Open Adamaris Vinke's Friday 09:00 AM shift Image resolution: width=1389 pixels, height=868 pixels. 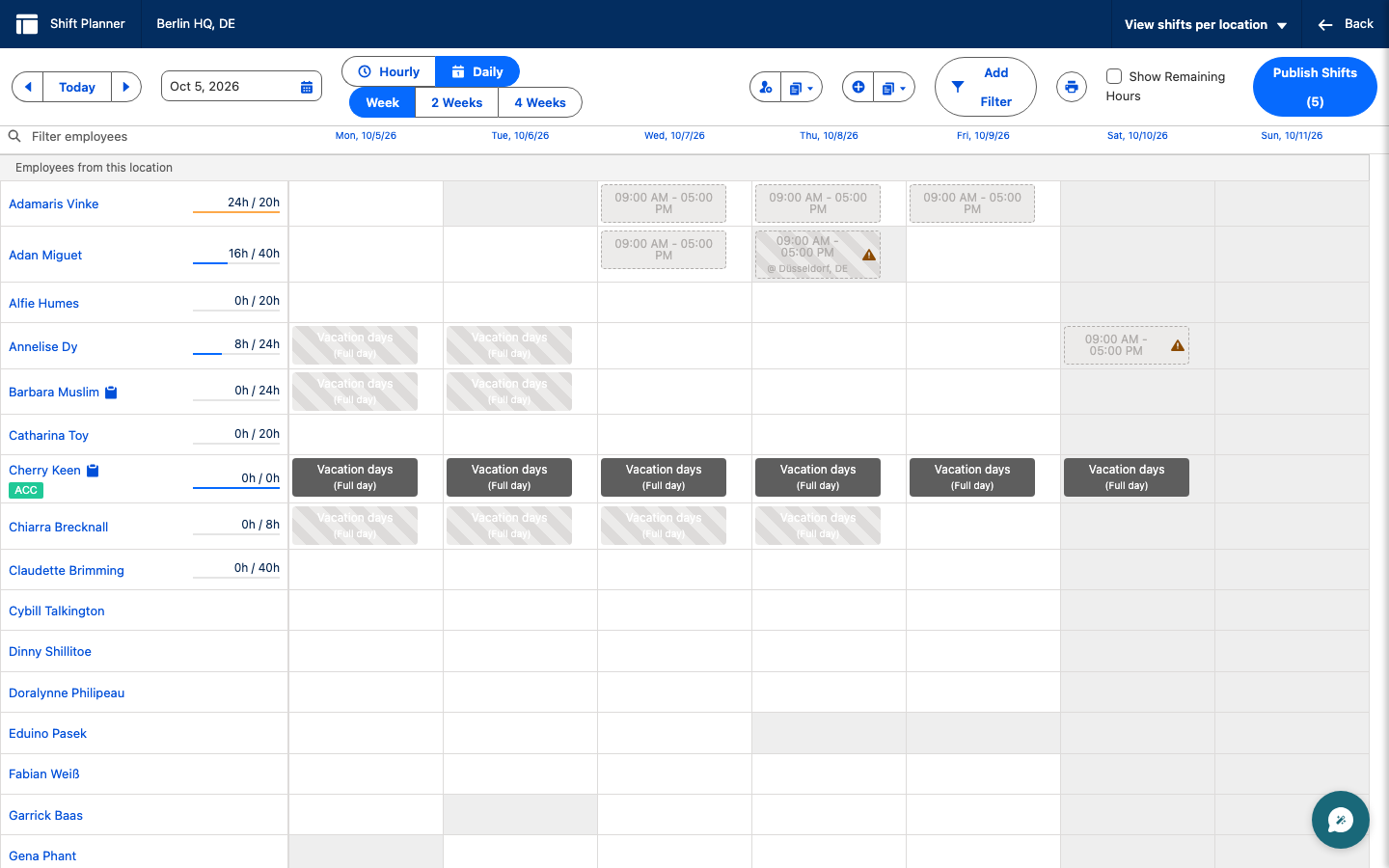[x=972, y=203]
